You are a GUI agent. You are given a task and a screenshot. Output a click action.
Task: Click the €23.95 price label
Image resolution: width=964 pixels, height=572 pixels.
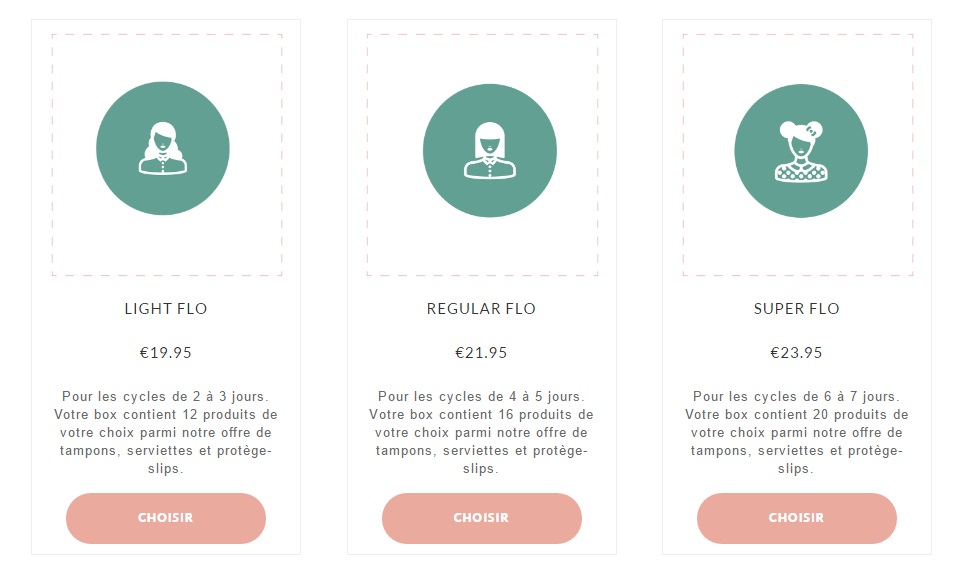[797, 353]
